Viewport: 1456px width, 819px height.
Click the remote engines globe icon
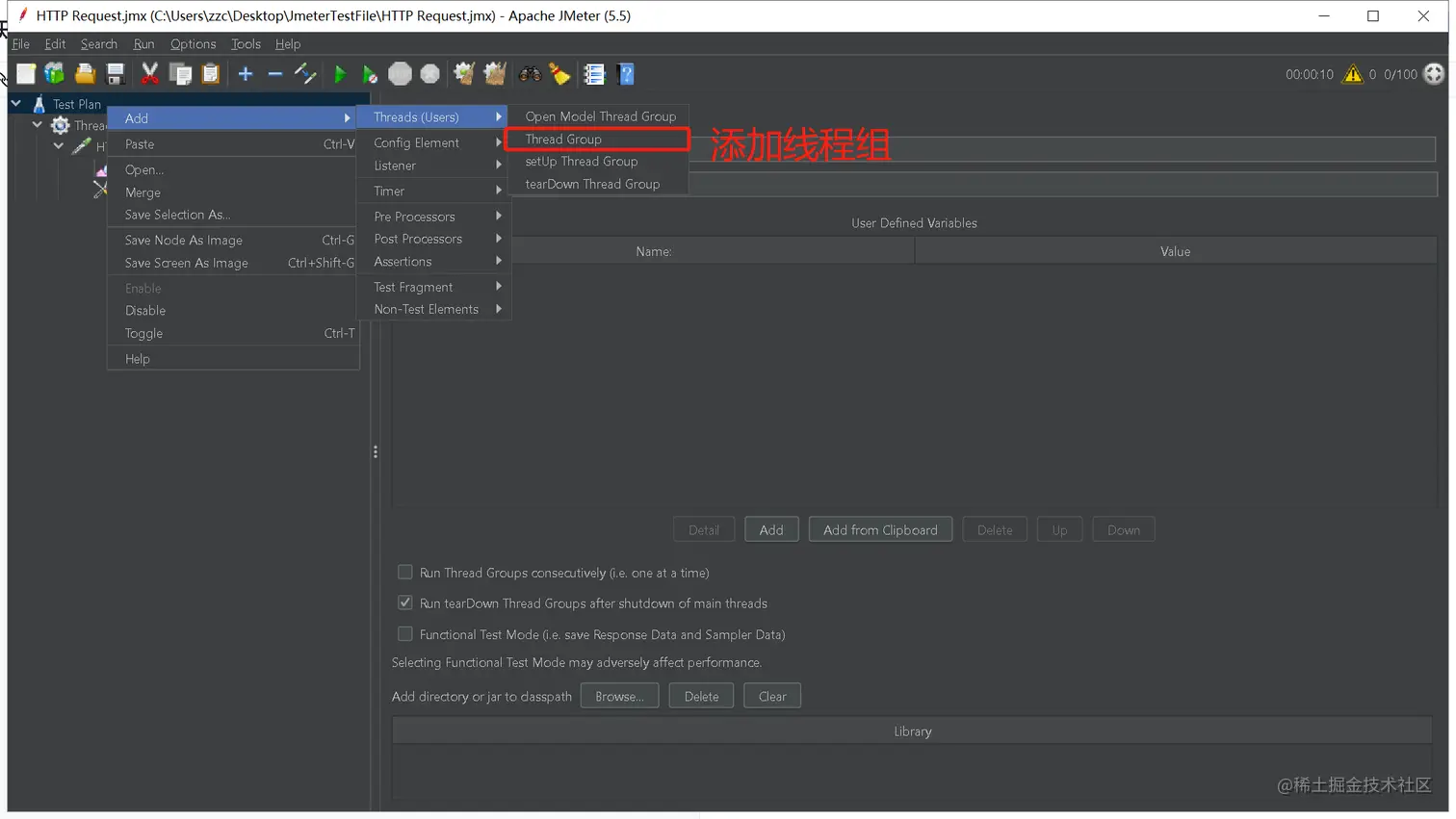[1434, 74]
